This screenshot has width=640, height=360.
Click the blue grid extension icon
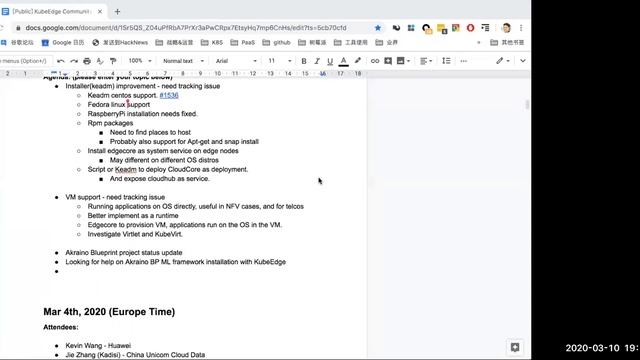coord(411,28)
